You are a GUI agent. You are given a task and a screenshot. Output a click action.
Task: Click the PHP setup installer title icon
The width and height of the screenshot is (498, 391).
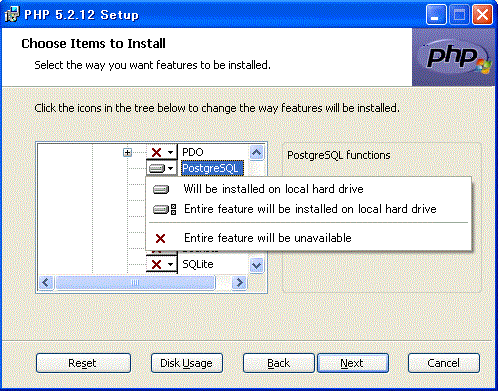(x=12, y=14)
